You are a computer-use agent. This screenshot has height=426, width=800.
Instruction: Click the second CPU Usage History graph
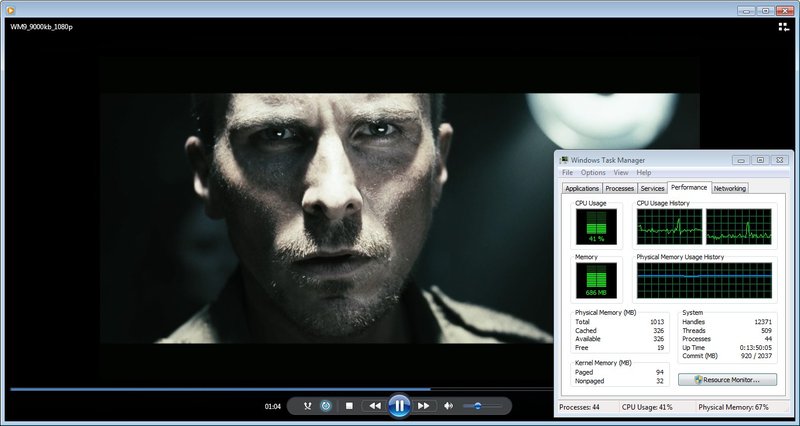739,227
